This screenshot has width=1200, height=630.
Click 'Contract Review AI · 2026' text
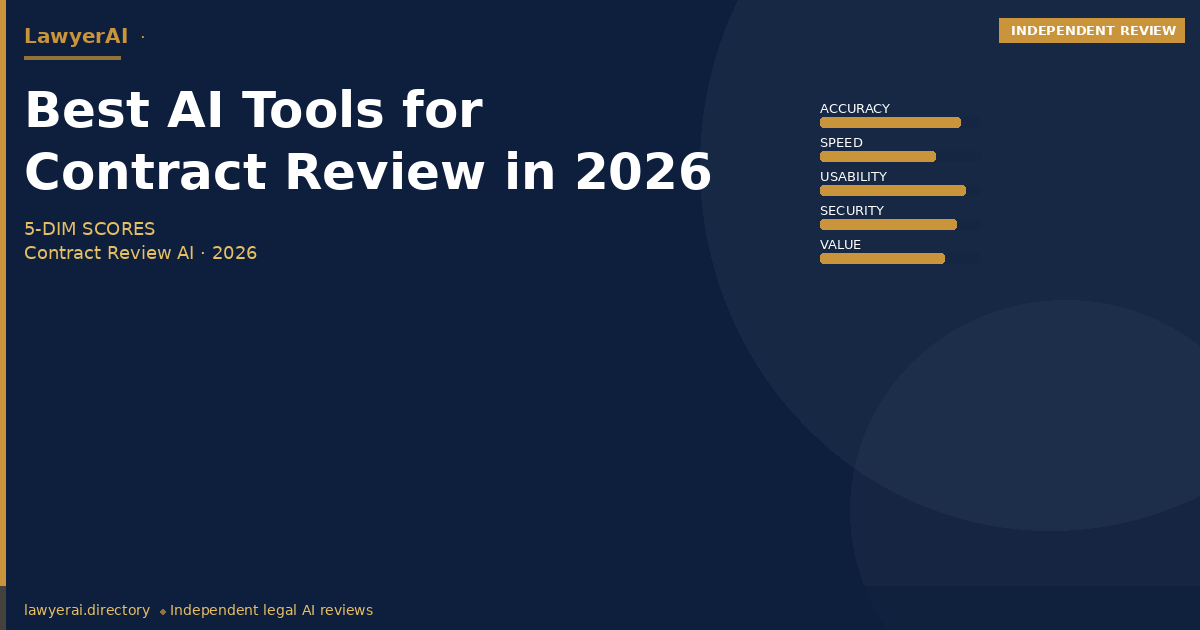click(x=140, y=253)
